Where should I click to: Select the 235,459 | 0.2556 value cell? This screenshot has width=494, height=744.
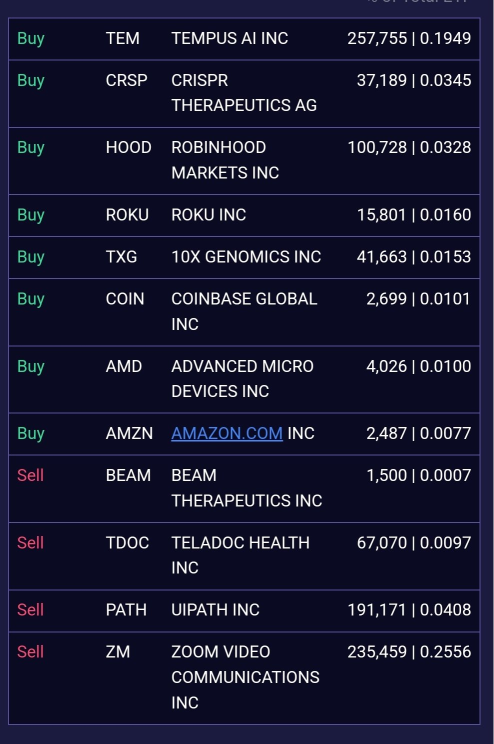409,652
